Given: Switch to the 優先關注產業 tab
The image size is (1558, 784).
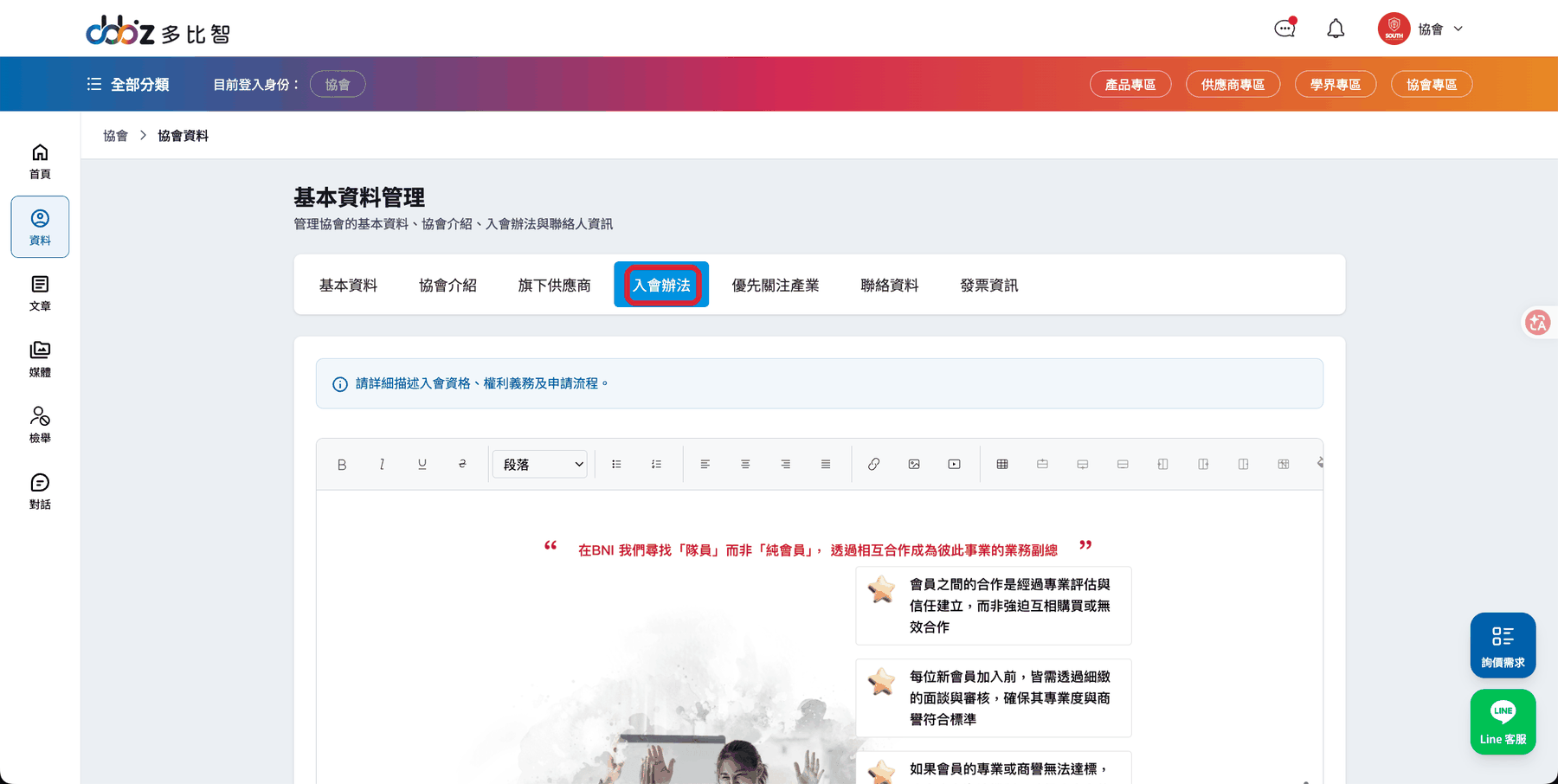Looking at the screenshot, I should (x=776, y=285).
